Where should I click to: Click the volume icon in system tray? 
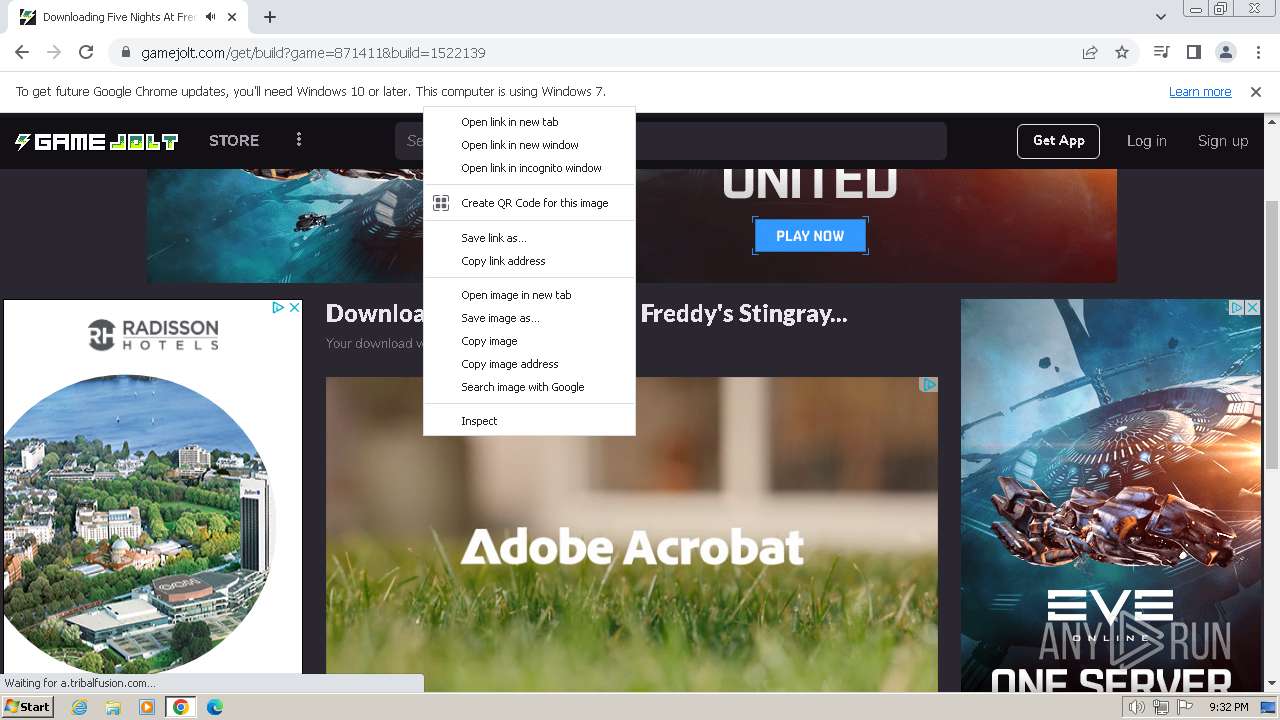pyautogui.click(x=1137, y=707)
